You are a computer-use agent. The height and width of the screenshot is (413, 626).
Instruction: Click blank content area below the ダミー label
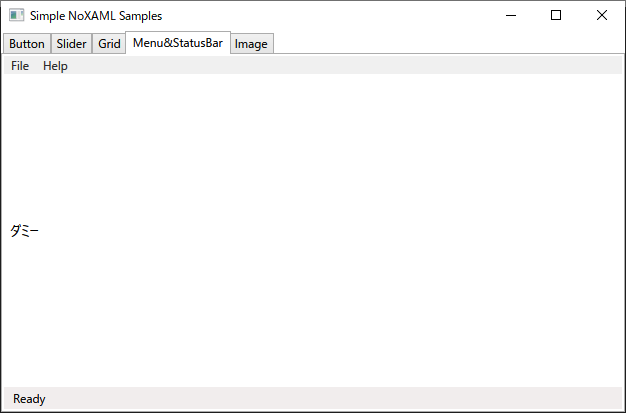[313, 313]
